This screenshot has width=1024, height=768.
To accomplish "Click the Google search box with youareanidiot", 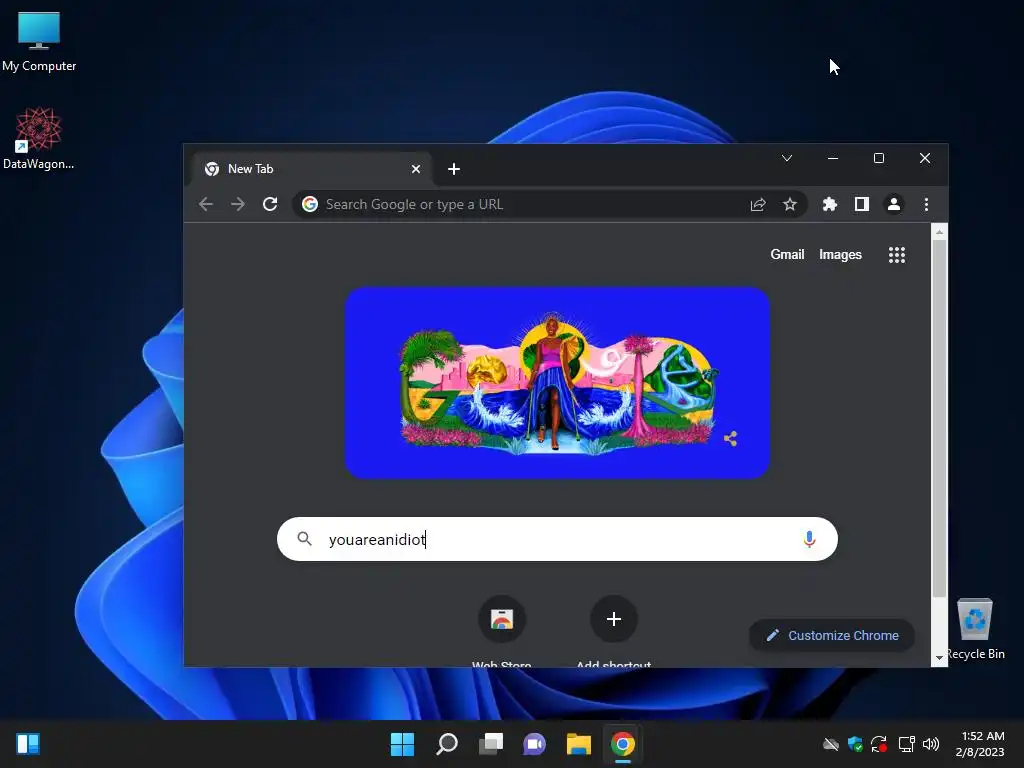I will 557,539.
